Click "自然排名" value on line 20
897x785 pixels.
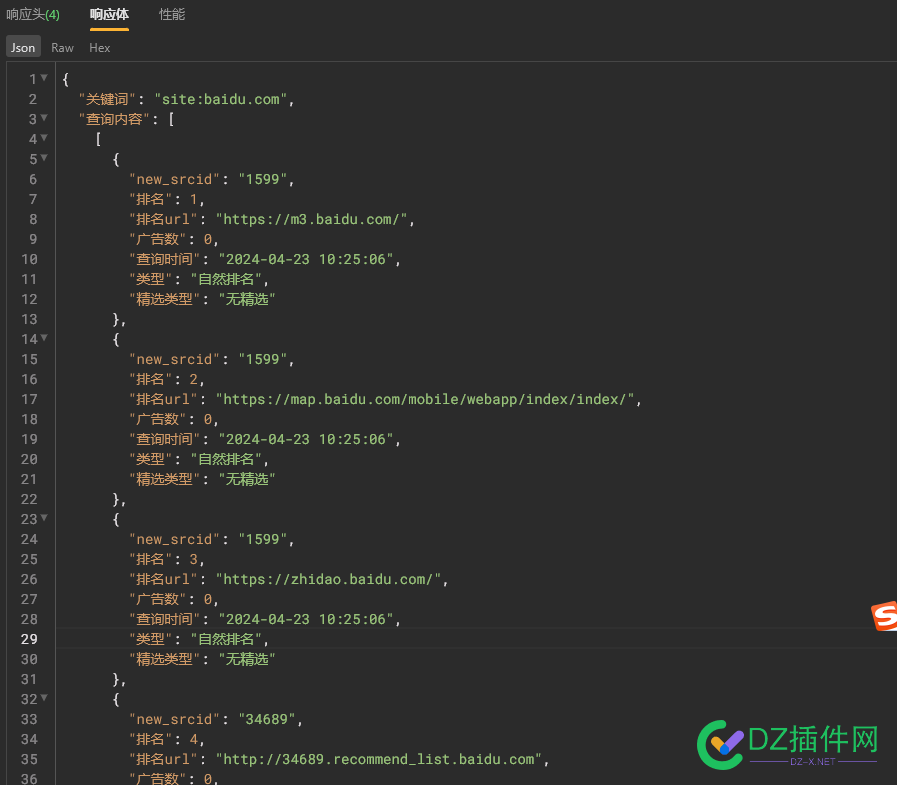[x=226, y=459]
